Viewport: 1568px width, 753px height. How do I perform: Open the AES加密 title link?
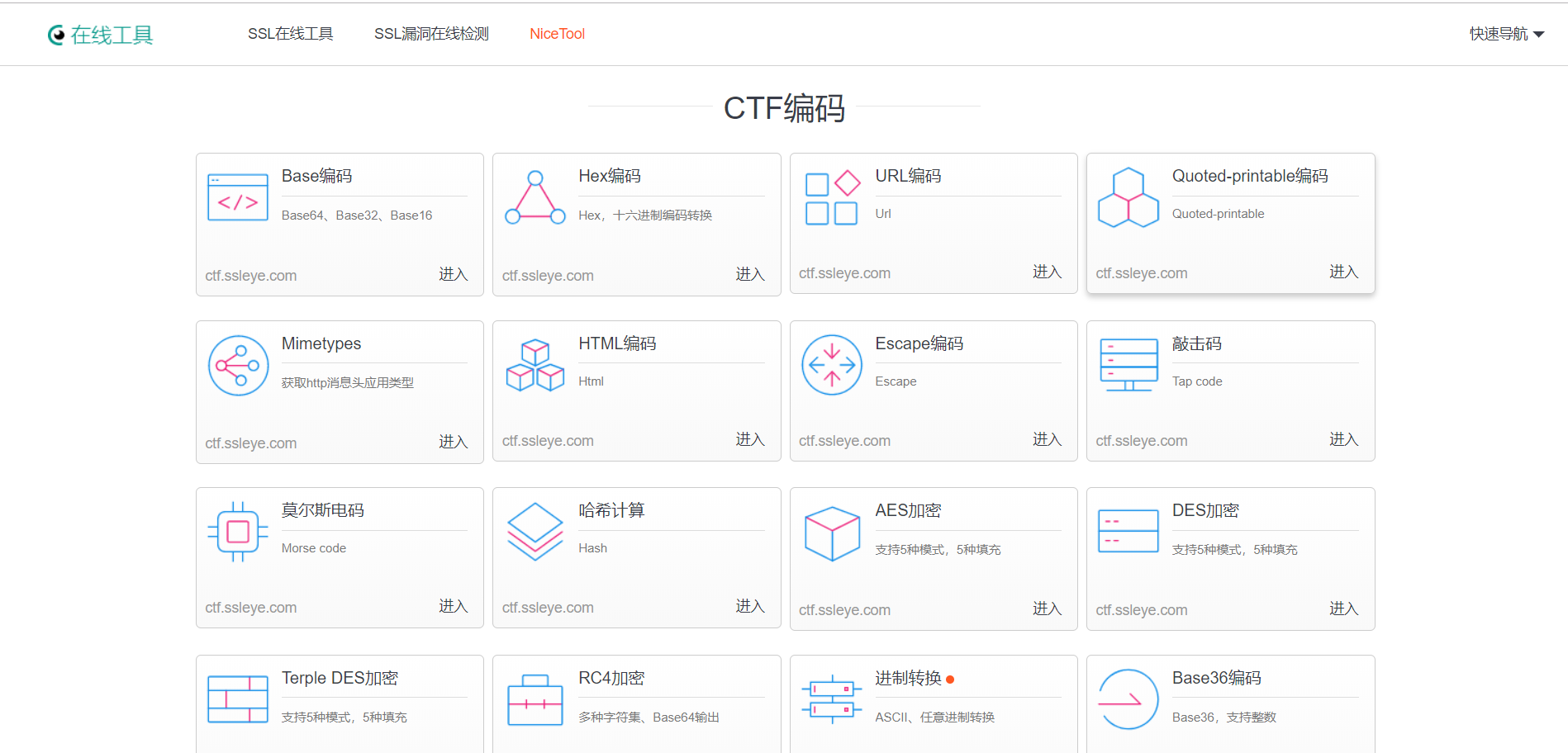(x=908, y=510)
